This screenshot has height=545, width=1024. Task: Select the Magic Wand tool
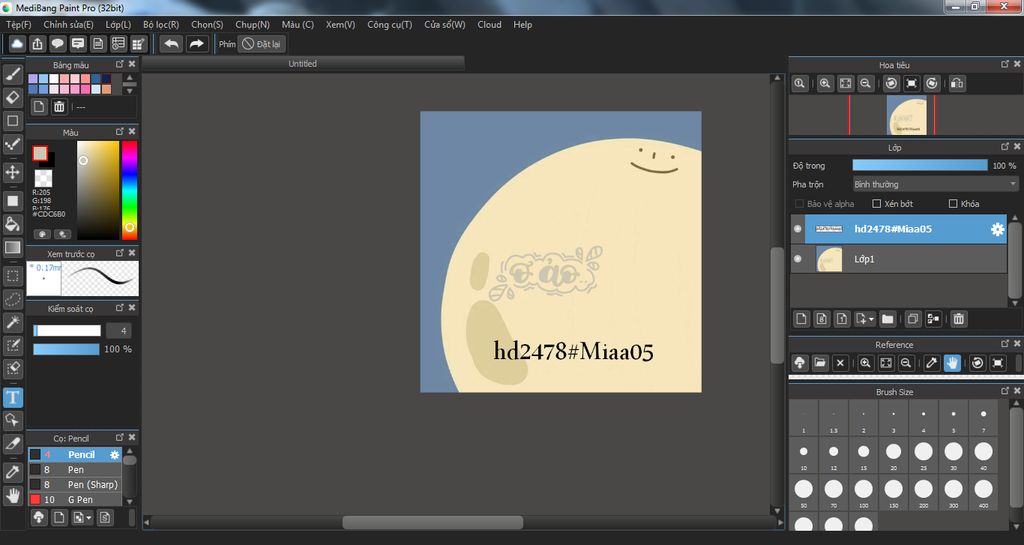point(12,322)
